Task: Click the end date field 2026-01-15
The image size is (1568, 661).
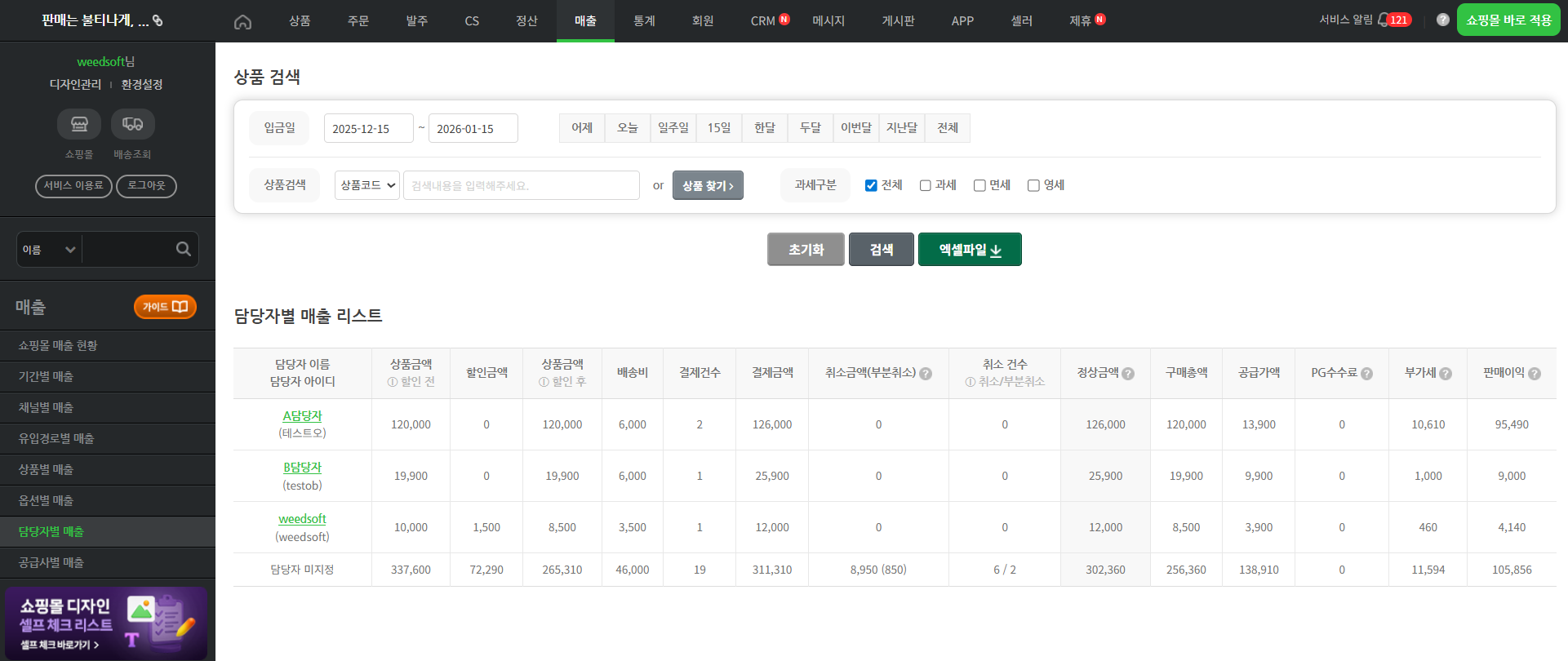Action: (x=473, y=128)
